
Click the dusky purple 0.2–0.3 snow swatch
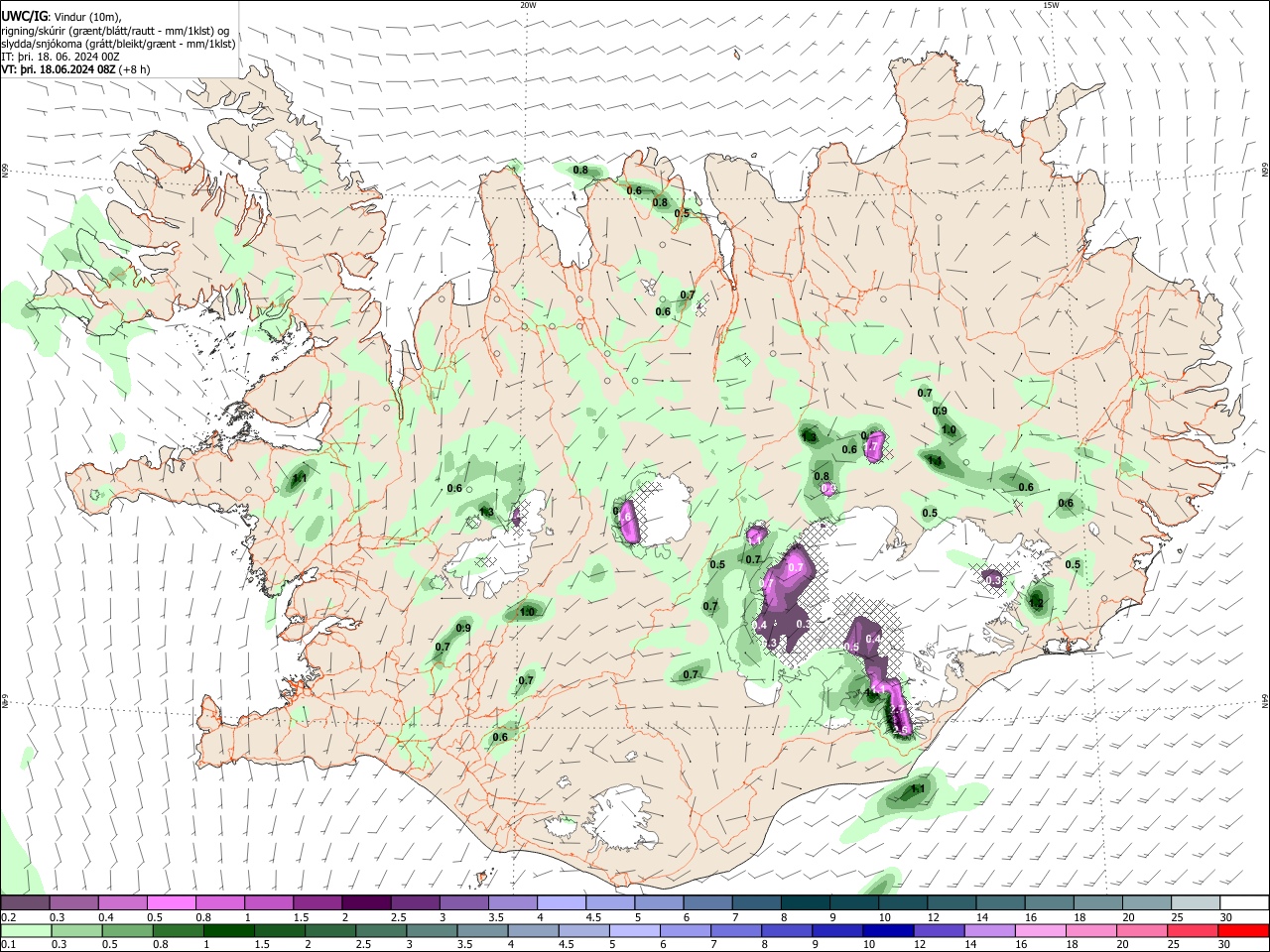[x=25, y=902]
